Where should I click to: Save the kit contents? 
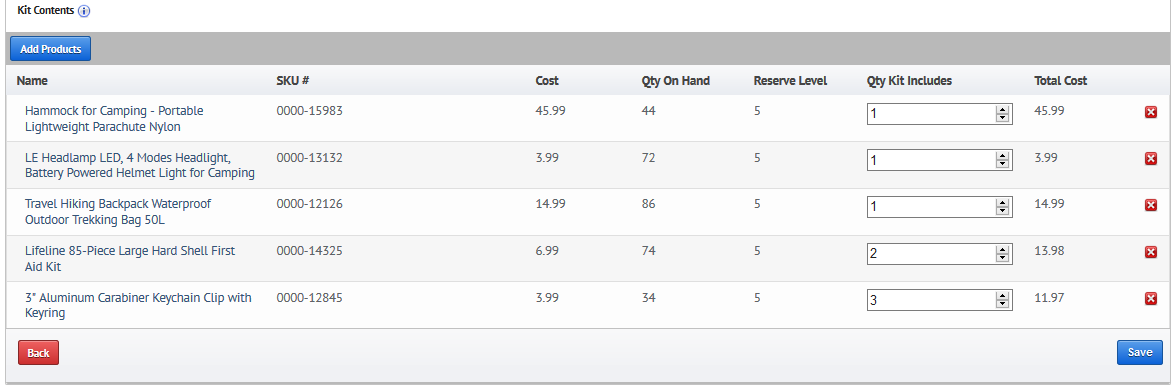click(x=1140, y=352)
